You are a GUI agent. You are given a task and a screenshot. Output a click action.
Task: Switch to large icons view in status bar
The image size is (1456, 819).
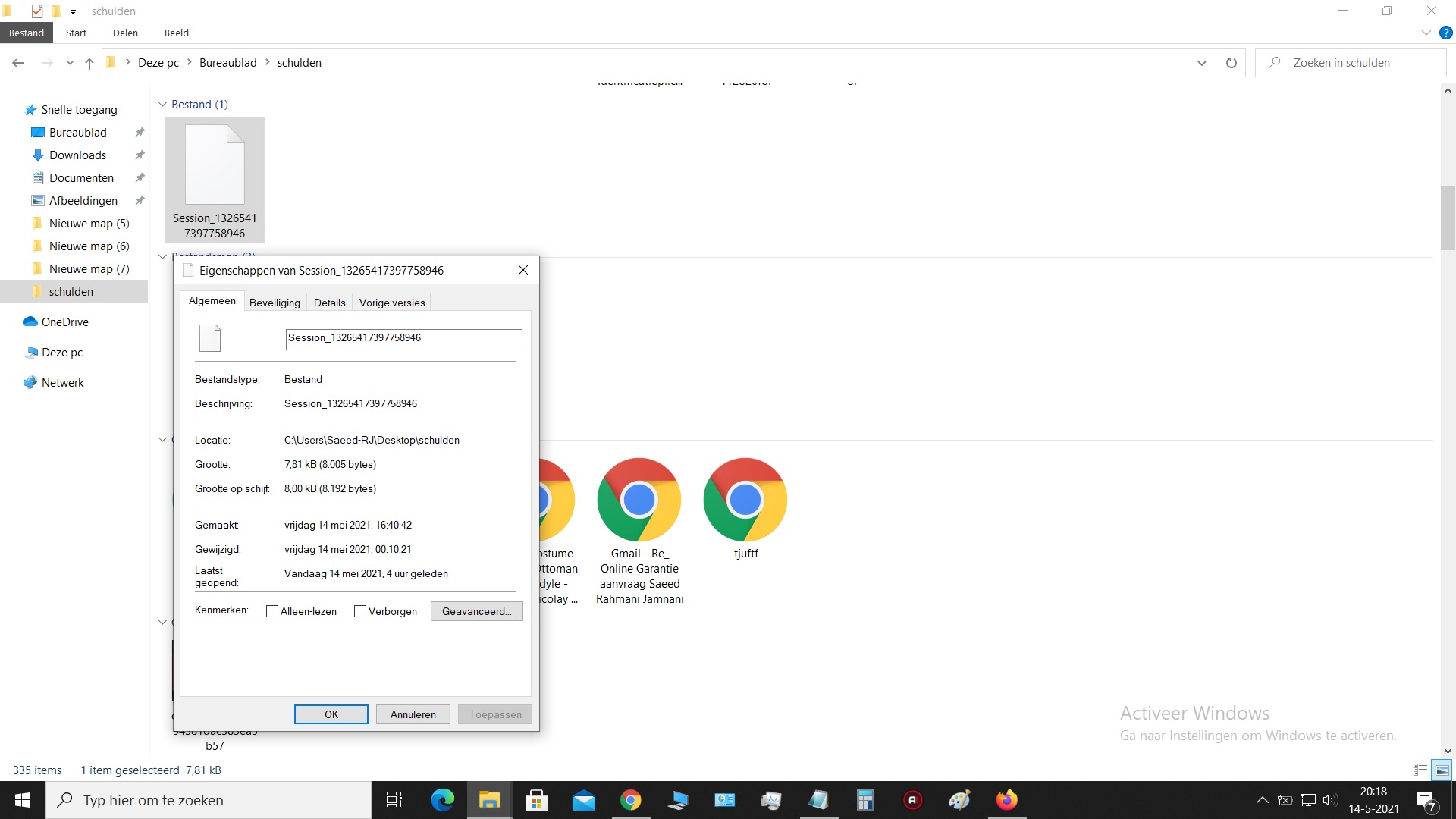1442,770
